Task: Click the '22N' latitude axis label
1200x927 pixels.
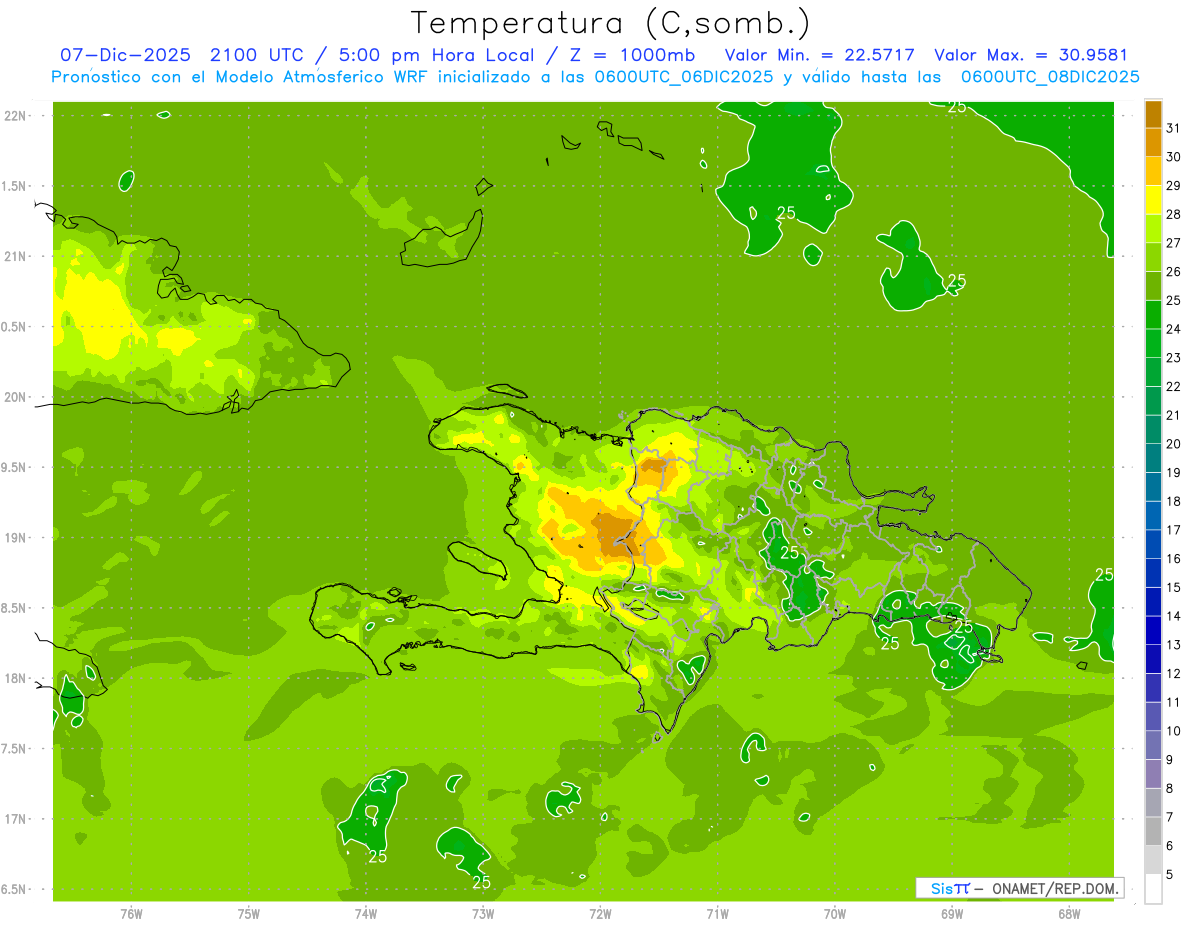Action: (x=15, y=116)
